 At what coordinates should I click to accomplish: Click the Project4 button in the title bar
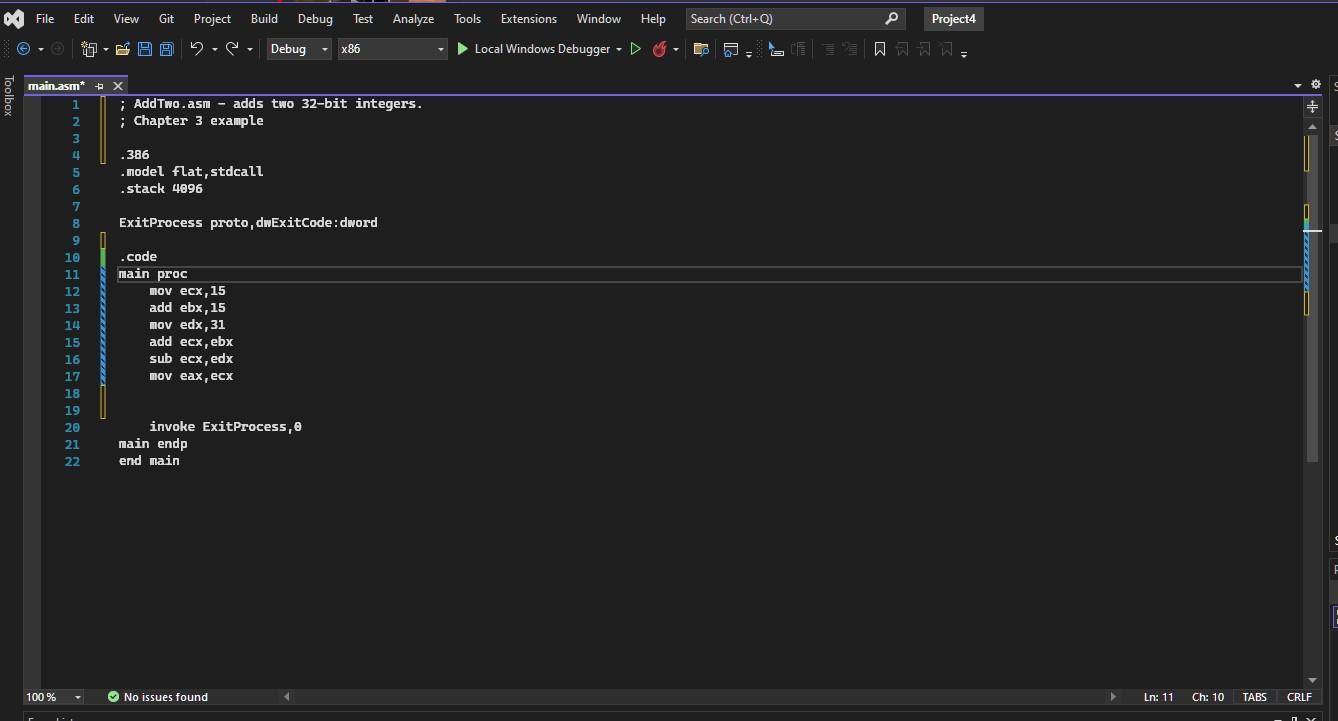pos(952,18)
